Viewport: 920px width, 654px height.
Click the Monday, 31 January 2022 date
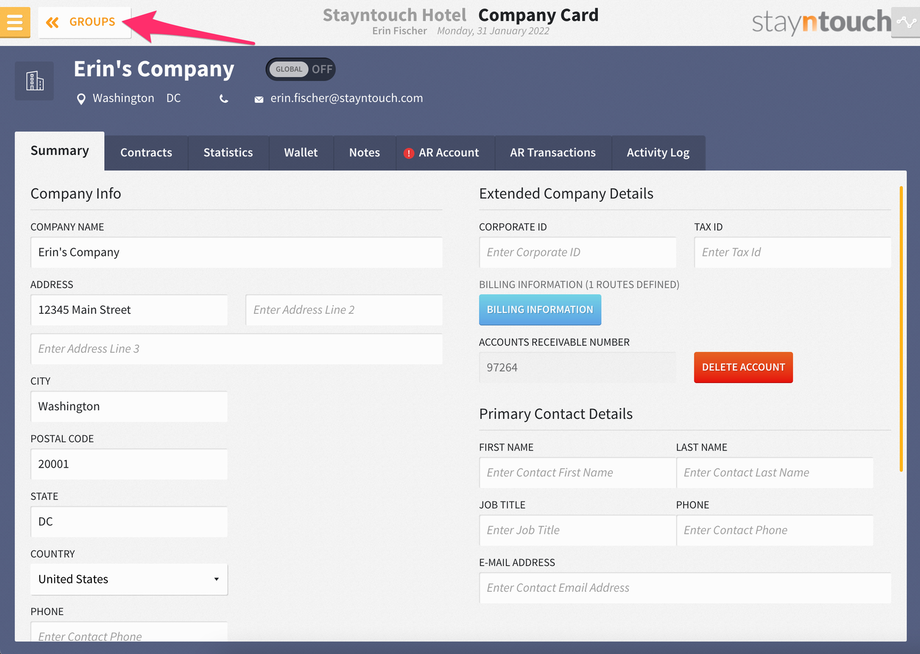point(493,31)
